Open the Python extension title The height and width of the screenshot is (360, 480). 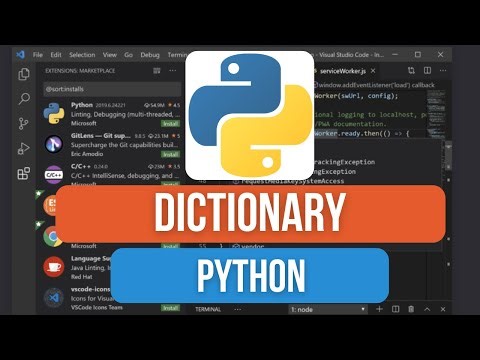[82, 105]
